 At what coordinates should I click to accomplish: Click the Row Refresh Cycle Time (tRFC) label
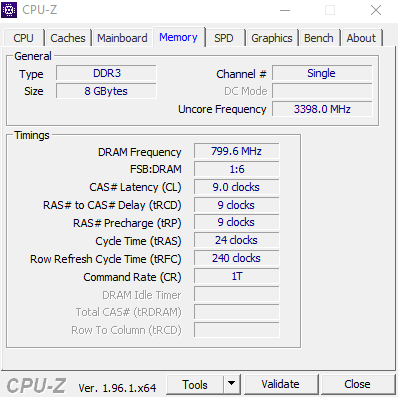coord(106,259)
